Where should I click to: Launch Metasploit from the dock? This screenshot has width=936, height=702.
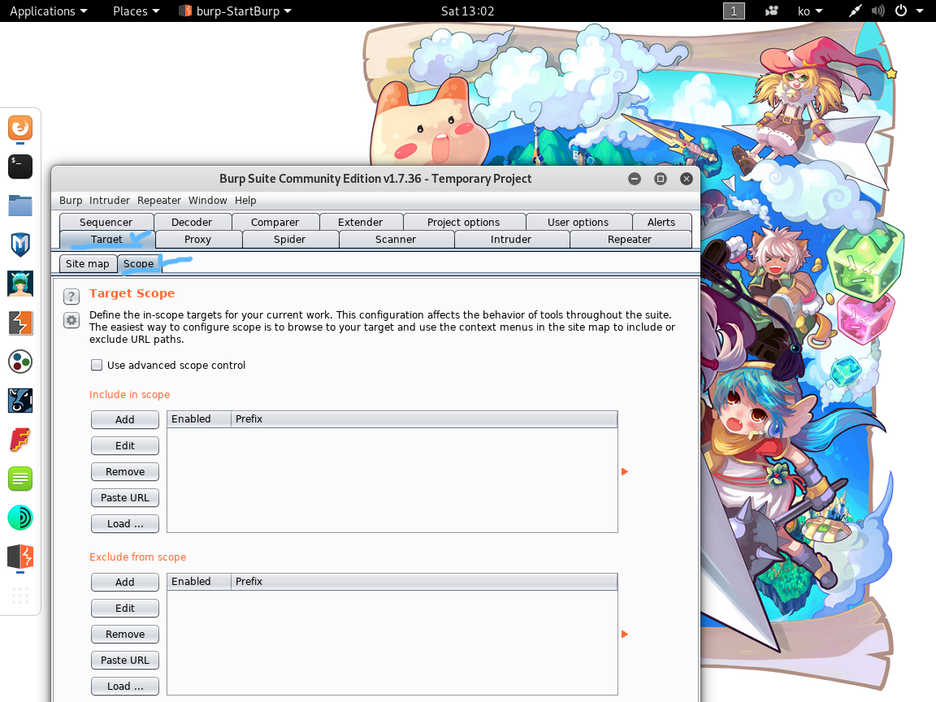click(20, 244)
